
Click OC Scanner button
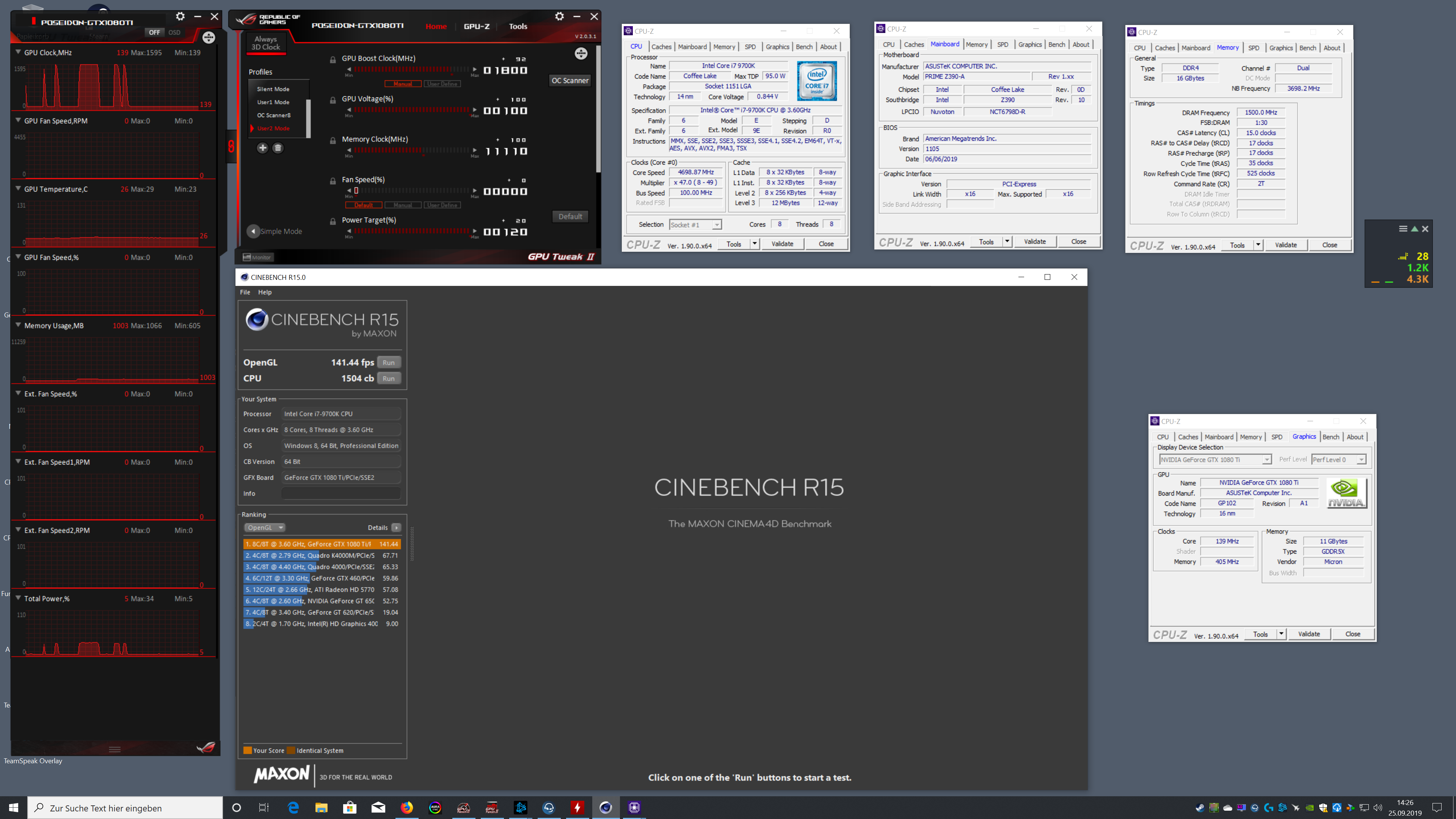[570, 80]
